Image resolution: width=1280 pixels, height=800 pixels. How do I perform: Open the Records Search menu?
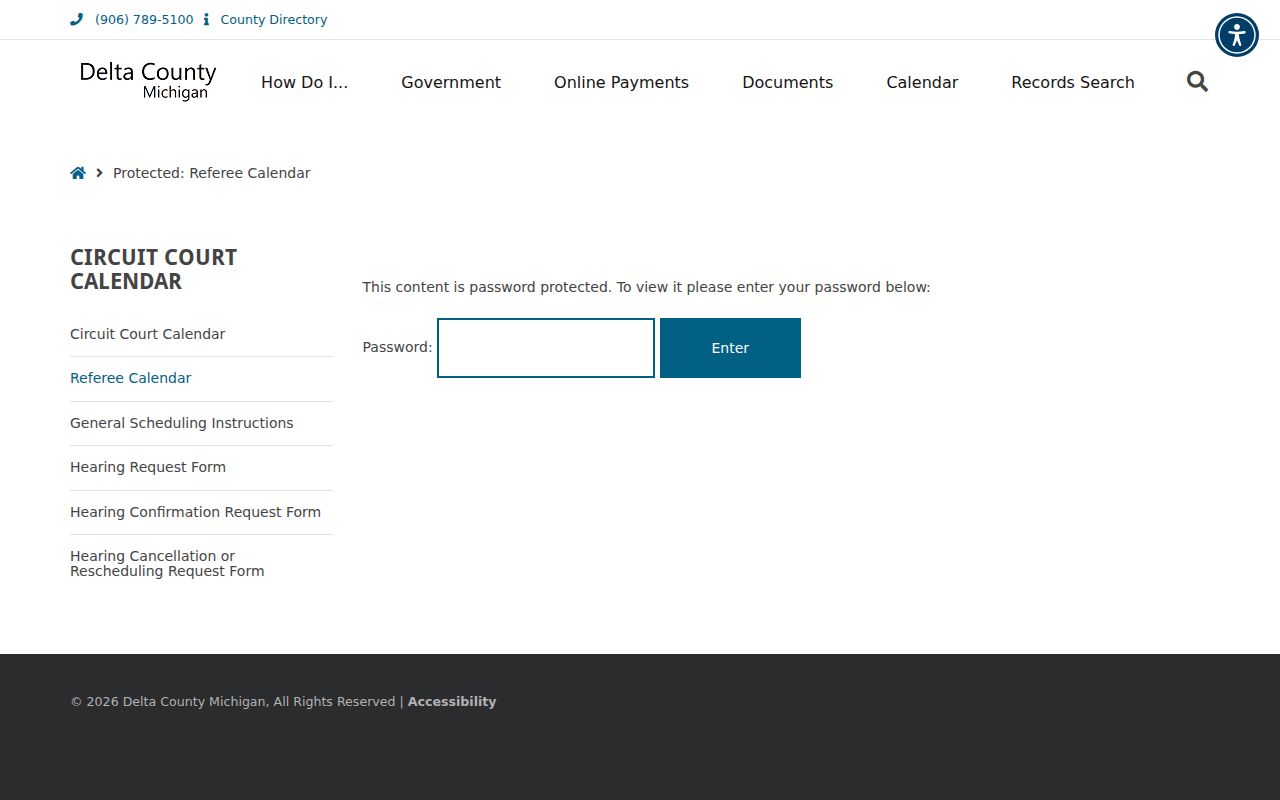pos(1073,82)
